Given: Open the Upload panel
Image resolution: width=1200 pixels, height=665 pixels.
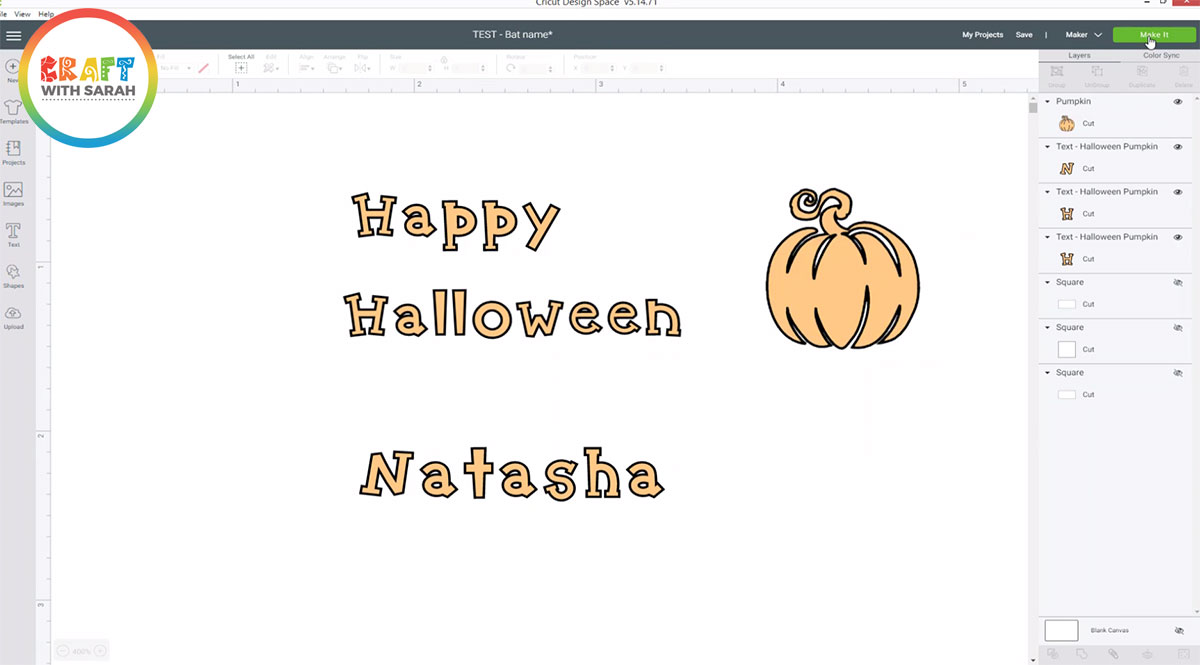Looking at the screenshot, I should point(13,317).
